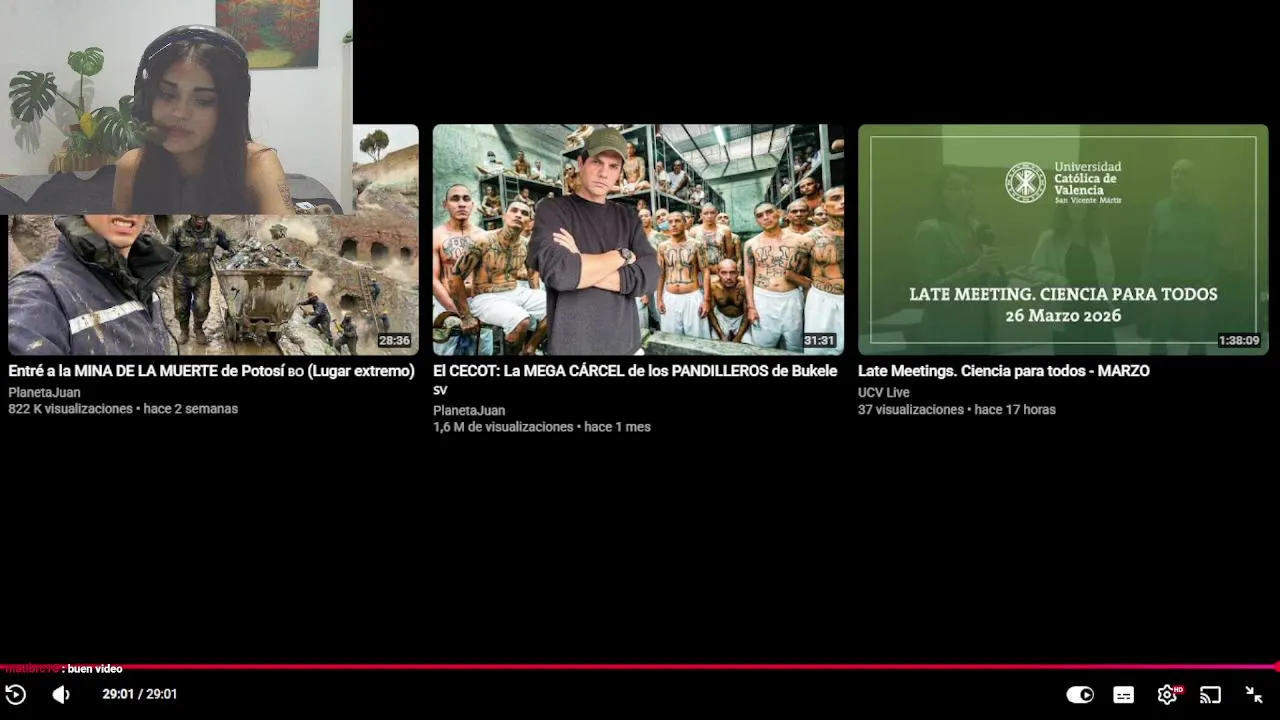The image size is (1280, 720).
Task: Mute the video volume speaker icon
Action: click(61, 694)
